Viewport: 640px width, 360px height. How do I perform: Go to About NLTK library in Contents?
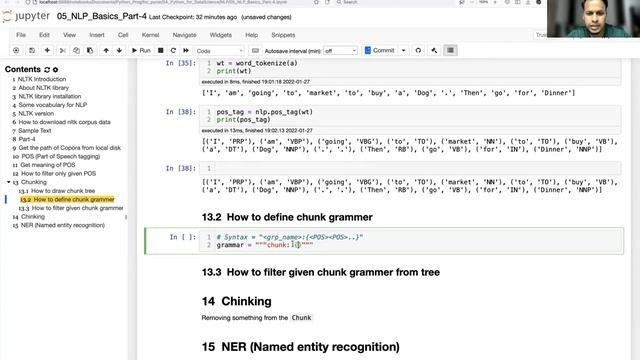[43, 88]
